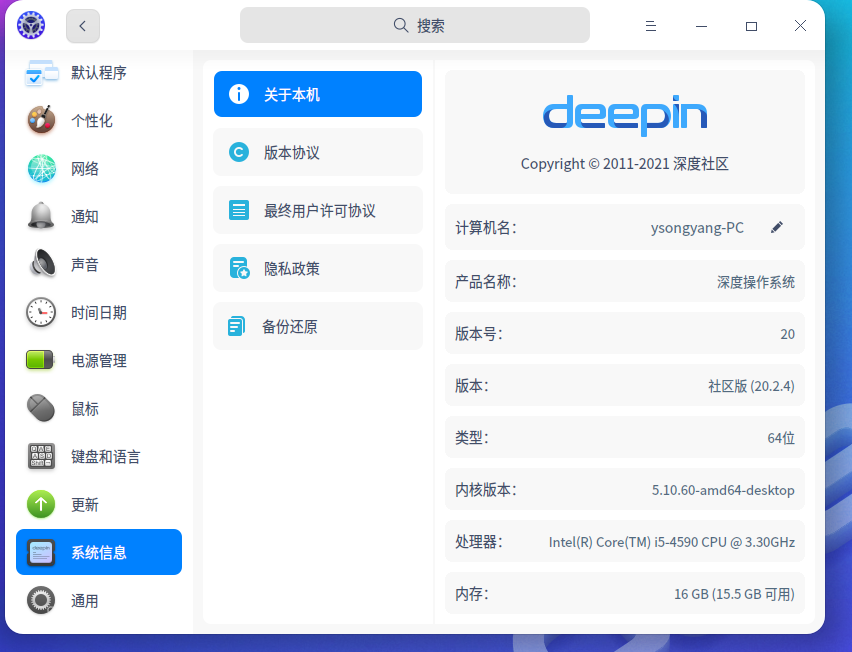852x652 pixels.
Task: View the Privacy Policy (隐私政策) page
Action: coord(318,269)
